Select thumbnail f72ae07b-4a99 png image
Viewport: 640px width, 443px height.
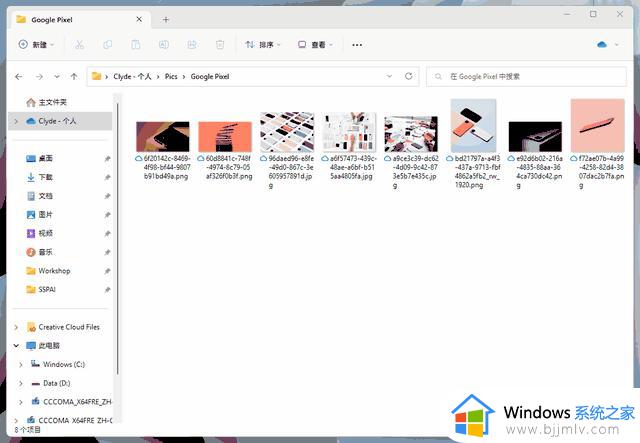598,125
